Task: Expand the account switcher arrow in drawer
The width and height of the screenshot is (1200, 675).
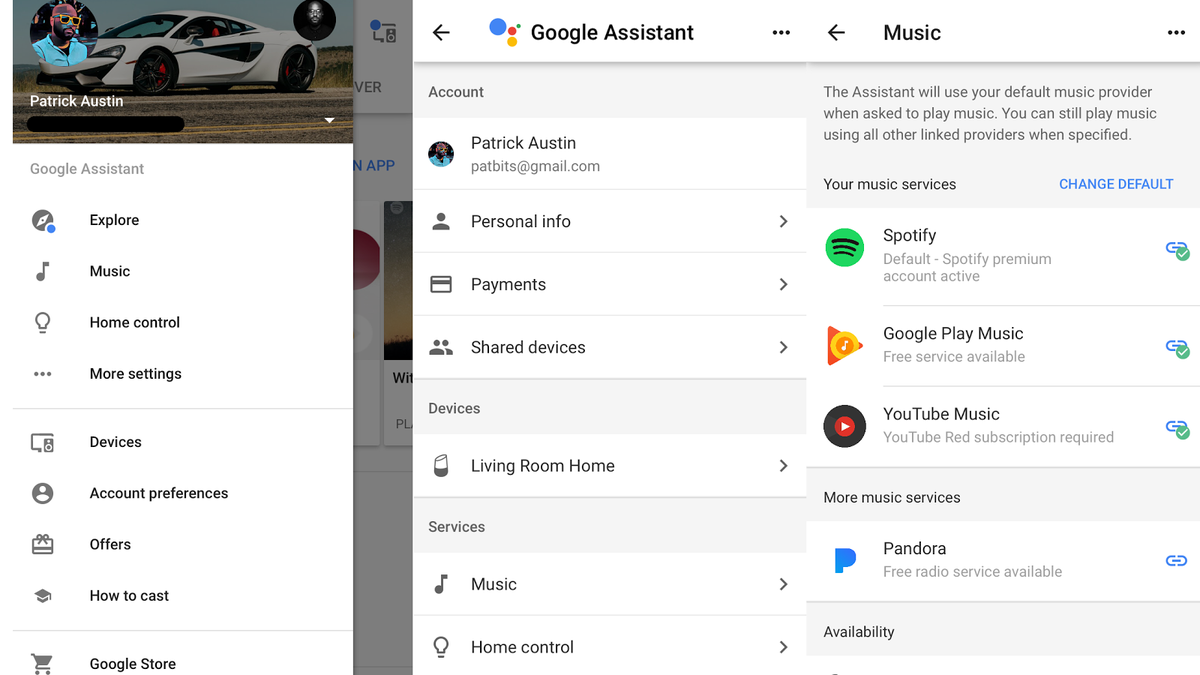Action: tap(330, 121)
